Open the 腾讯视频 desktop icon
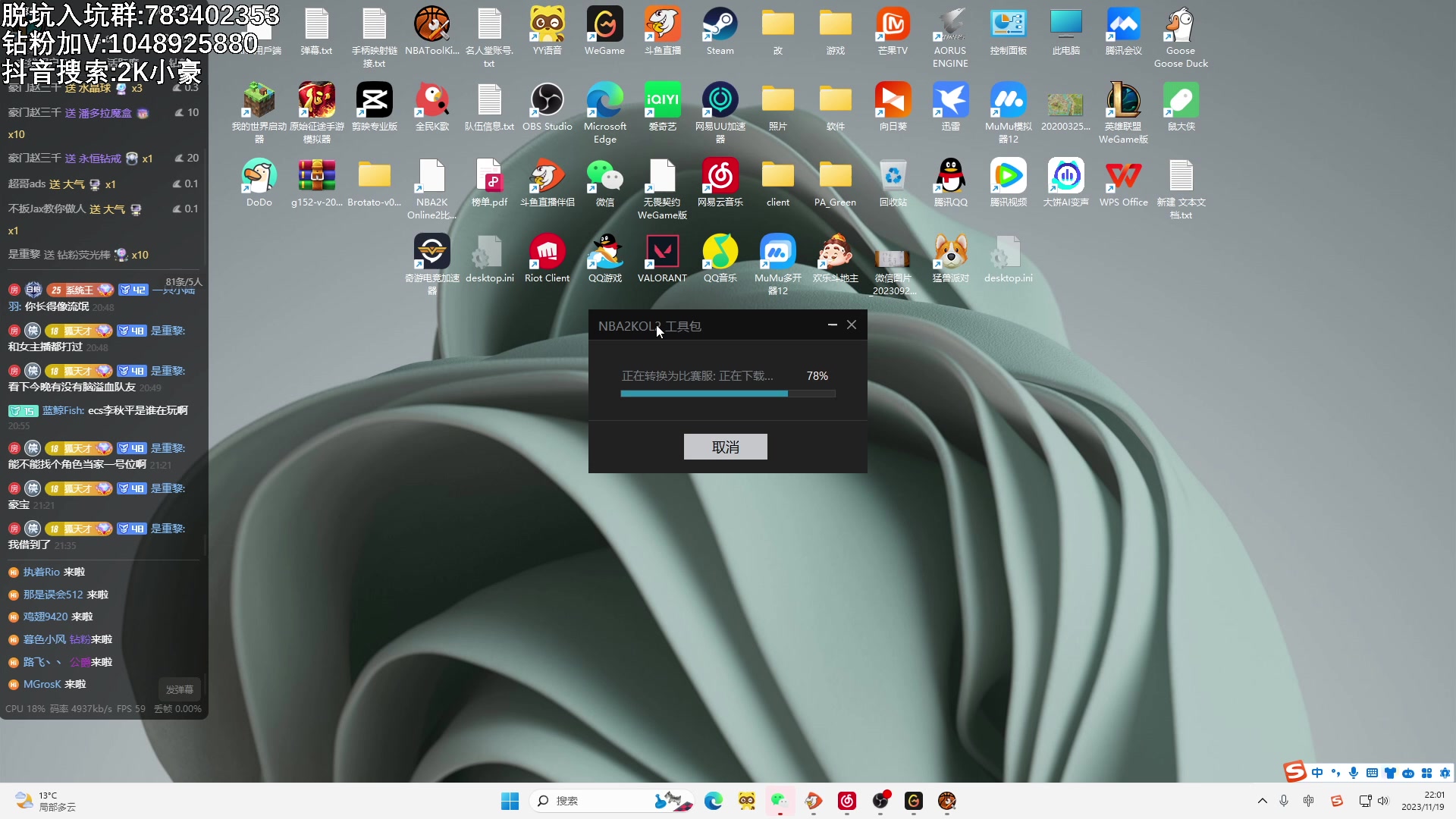 point(1008,184)
